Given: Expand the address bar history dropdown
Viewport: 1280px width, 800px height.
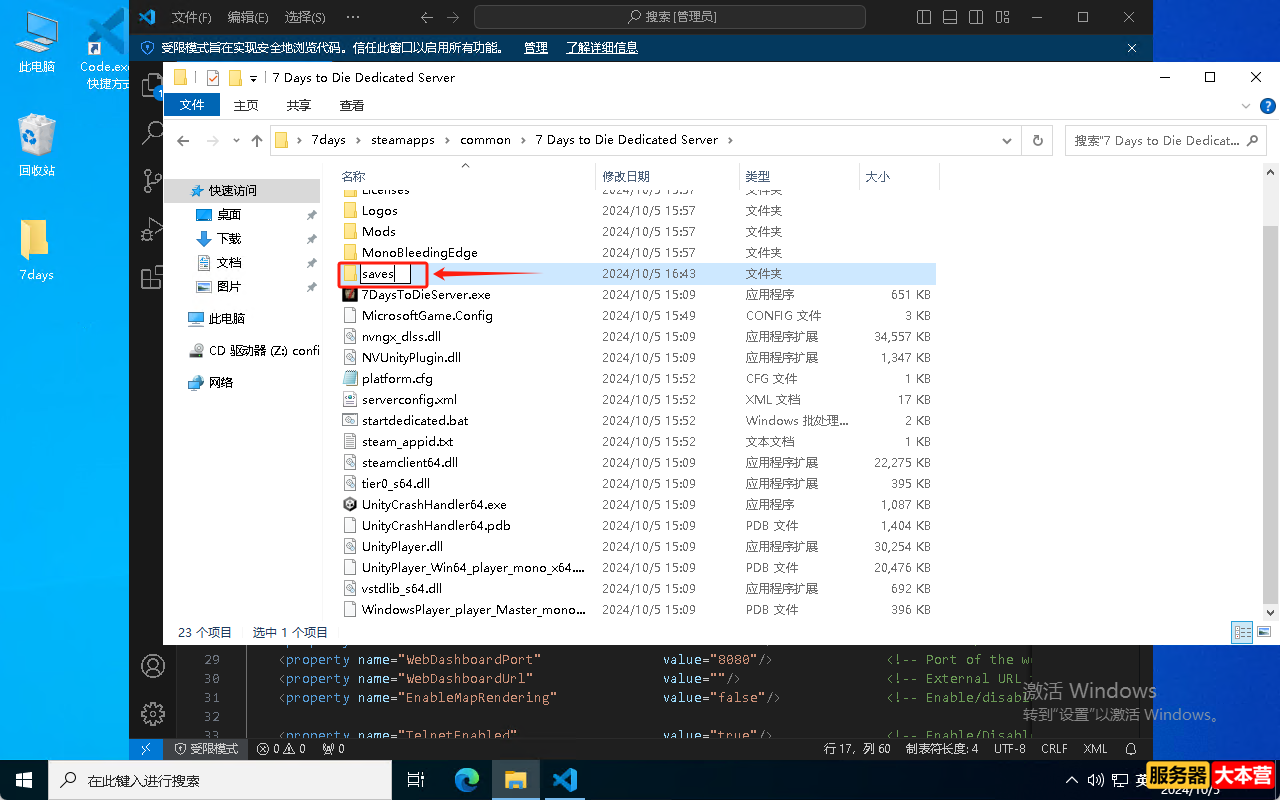Looking at the screenshot, I should click(x=1008, y=141).
